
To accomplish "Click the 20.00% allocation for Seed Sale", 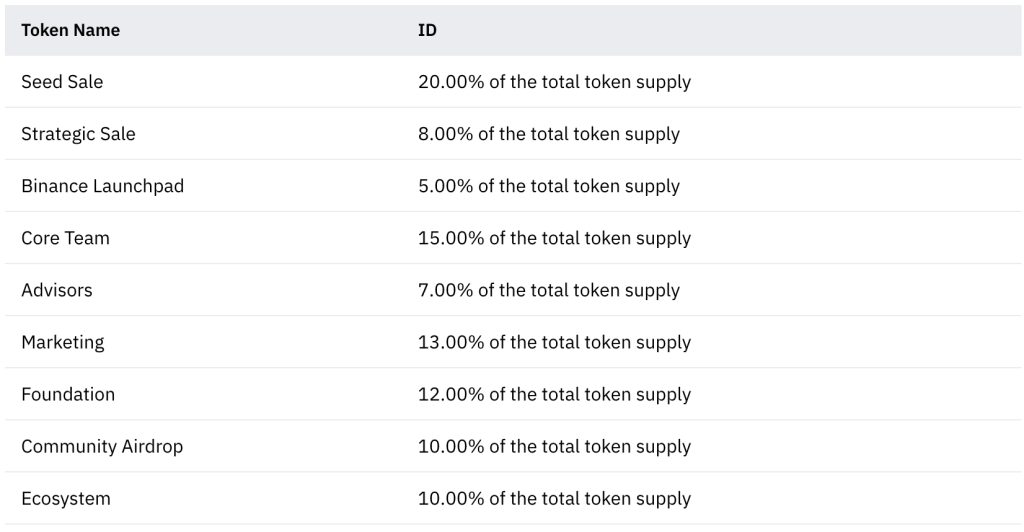I will pyautogui.click(x=554, y=82).
